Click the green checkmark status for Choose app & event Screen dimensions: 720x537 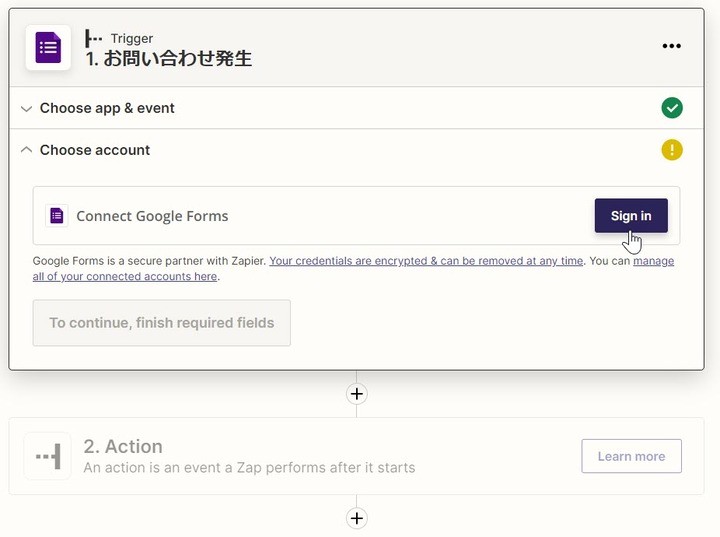pyautogui.click(x=672, y=108)
